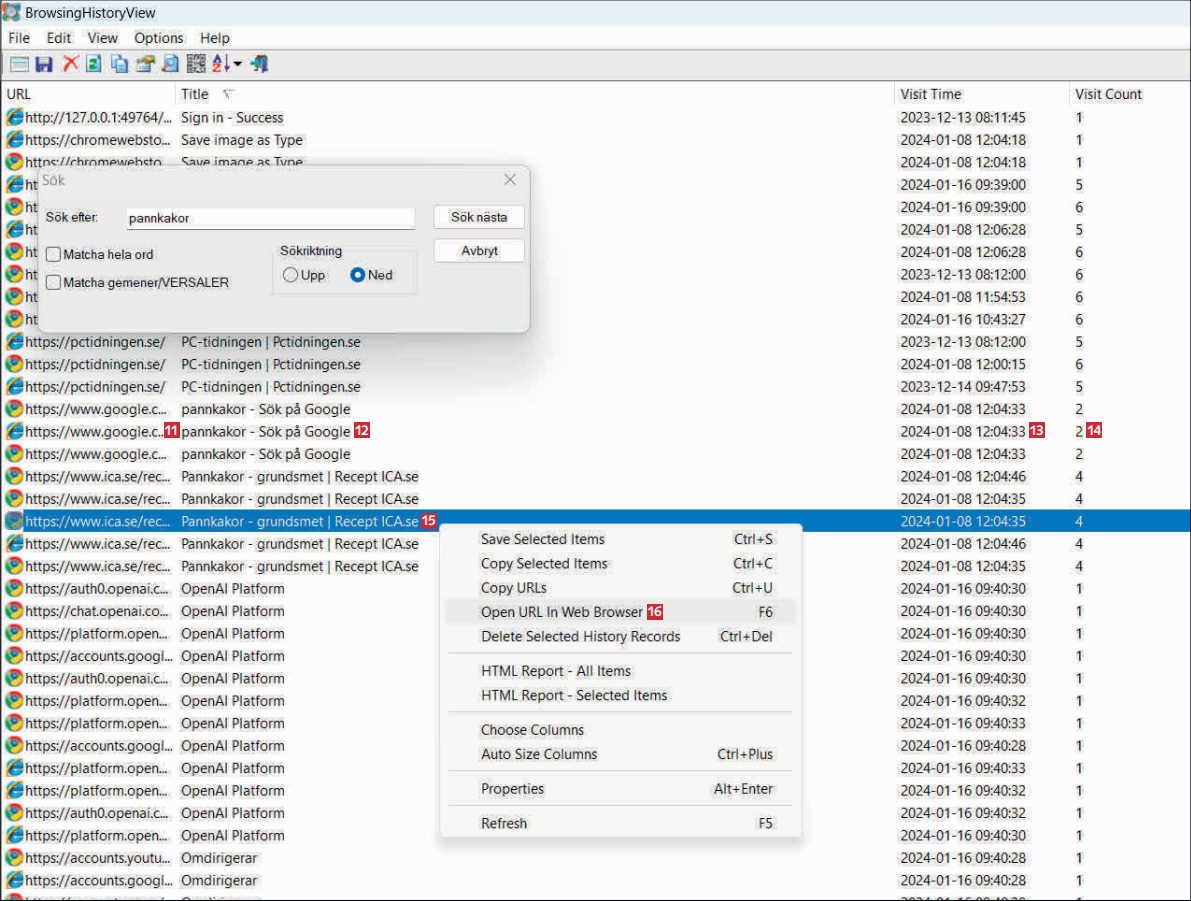Close the Sök dialog
Screen dimensions: 1191x901
pos(510,180)
